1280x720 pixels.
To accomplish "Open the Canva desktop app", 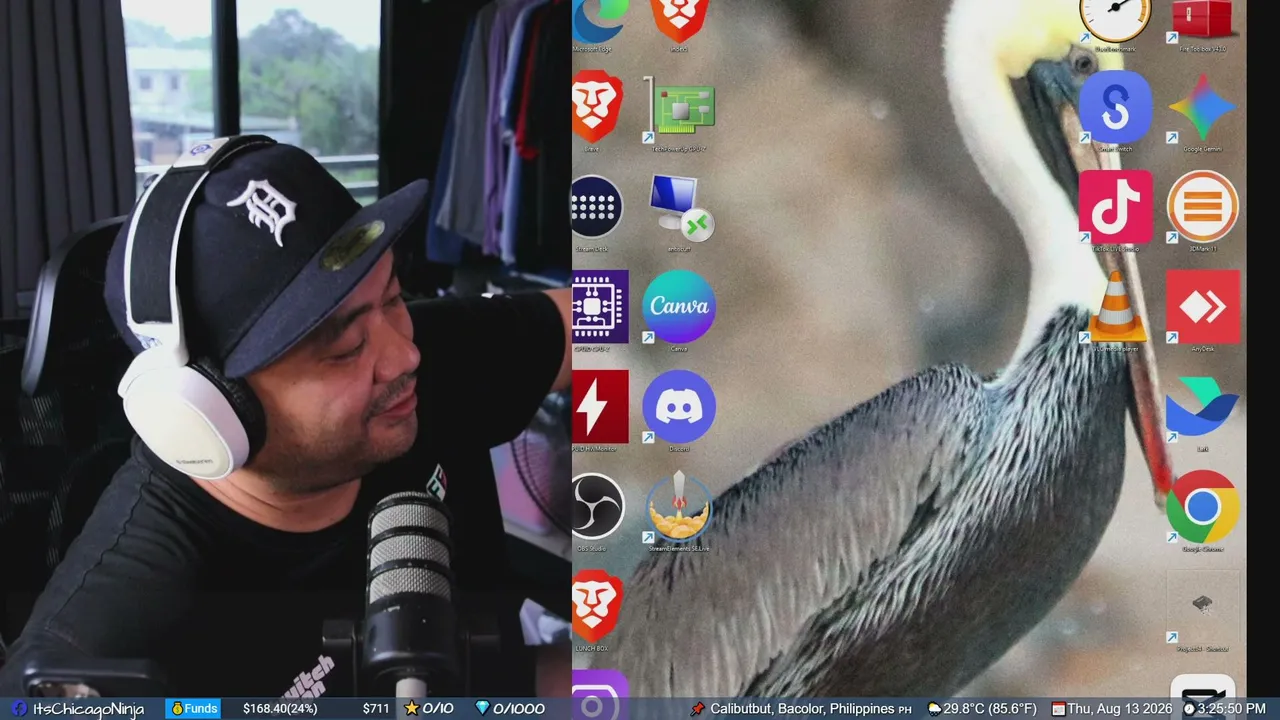I will coord(679,309).
